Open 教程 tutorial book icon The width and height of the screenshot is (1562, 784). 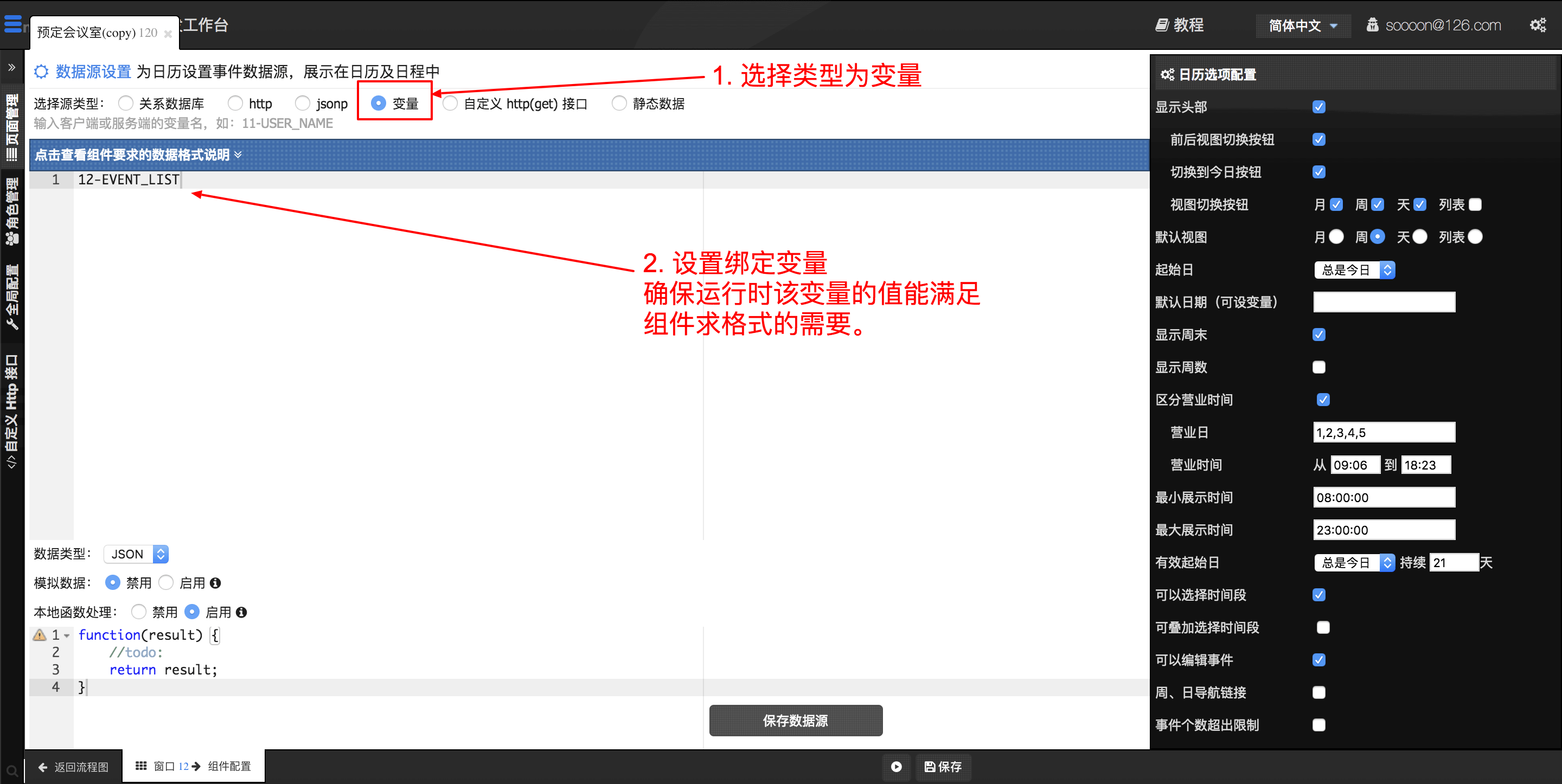pos(1161,25)
